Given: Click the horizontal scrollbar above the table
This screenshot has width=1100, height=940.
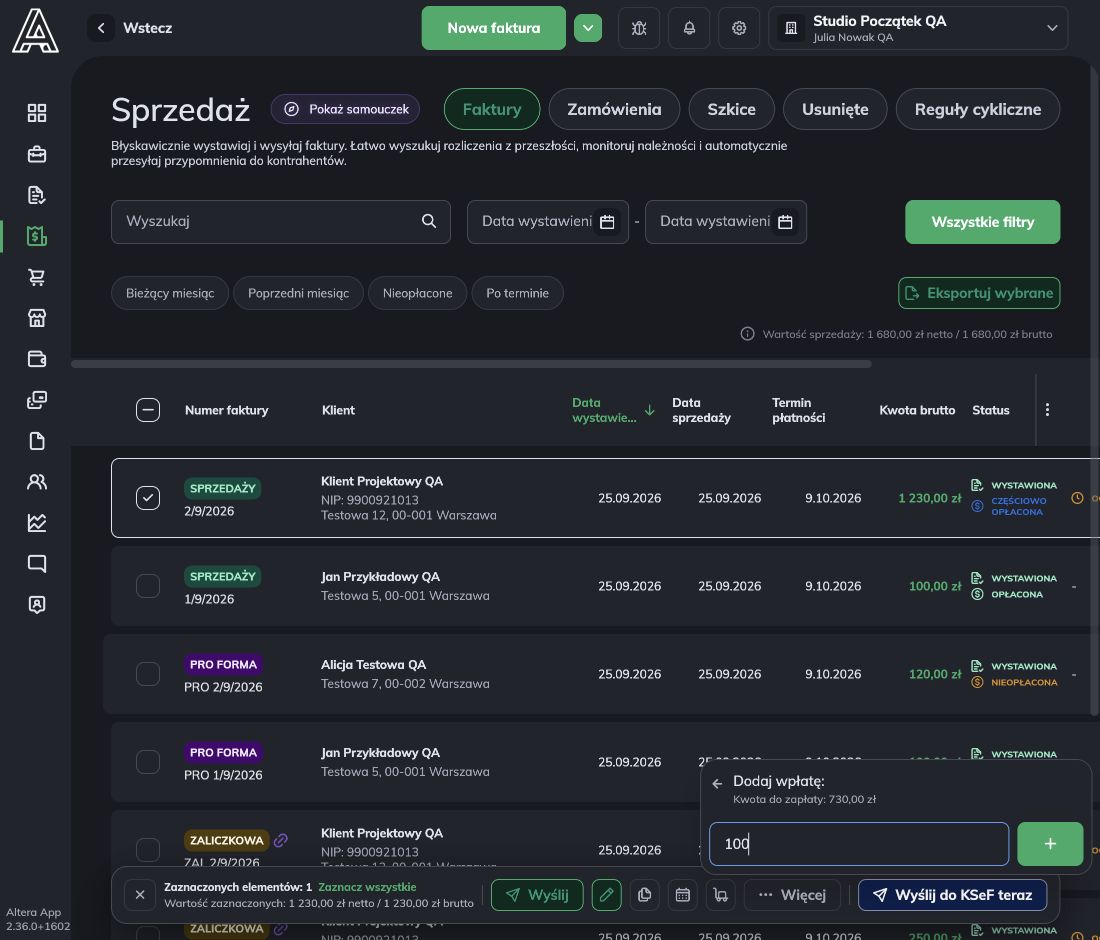Looking at the screenshot, I should coord(471,364).
